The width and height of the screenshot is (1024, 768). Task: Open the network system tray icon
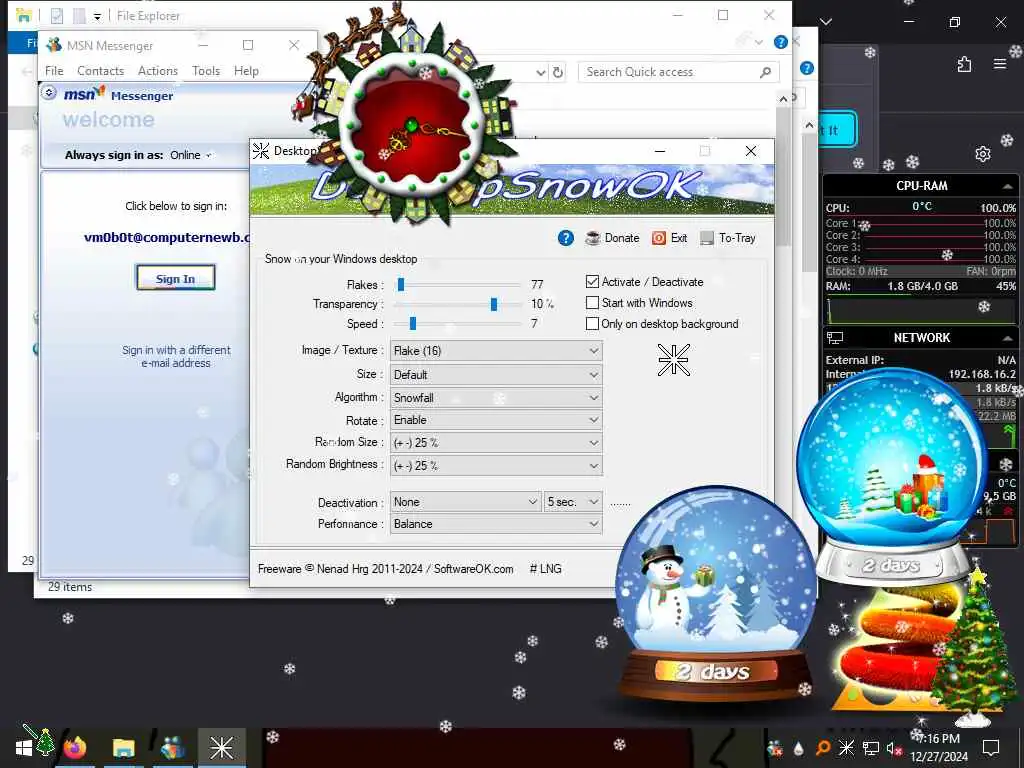(871, 748)
